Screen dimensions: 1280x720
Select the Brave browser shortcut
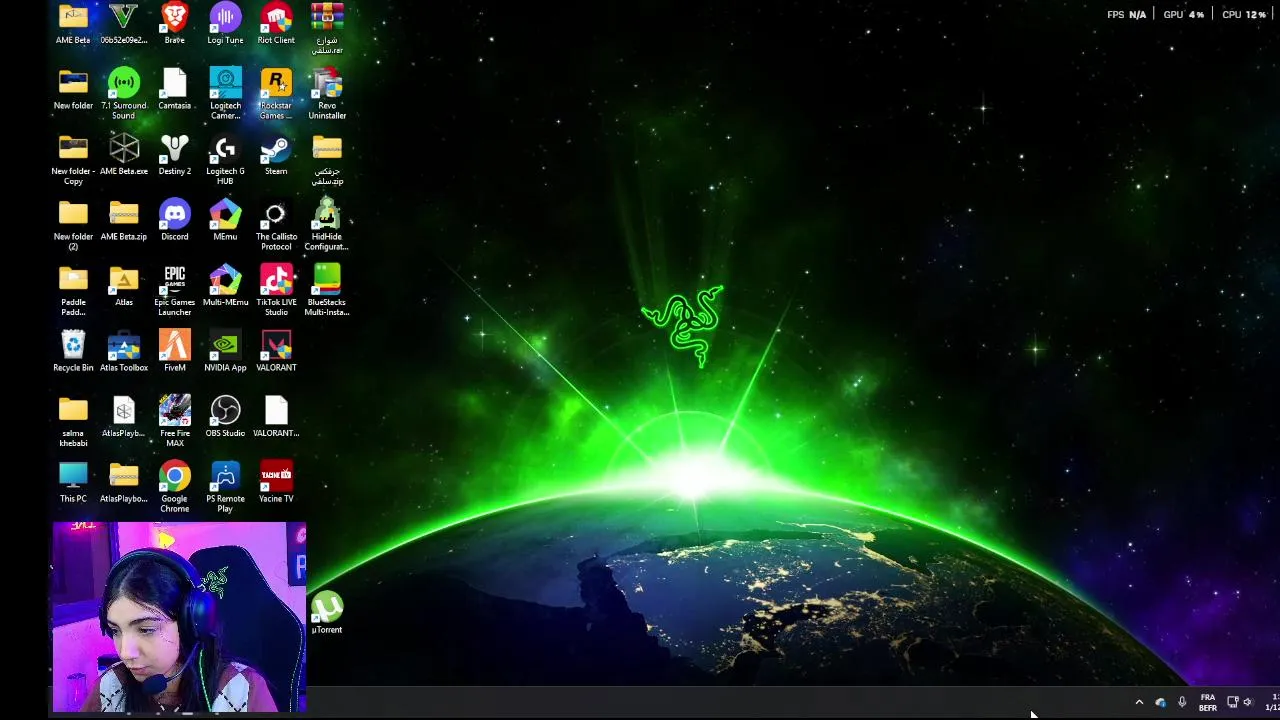[x=174, y=24]
